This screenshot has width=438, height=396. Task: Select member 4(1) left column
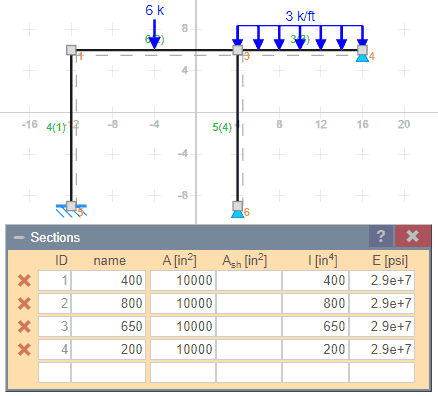(71, 128)
